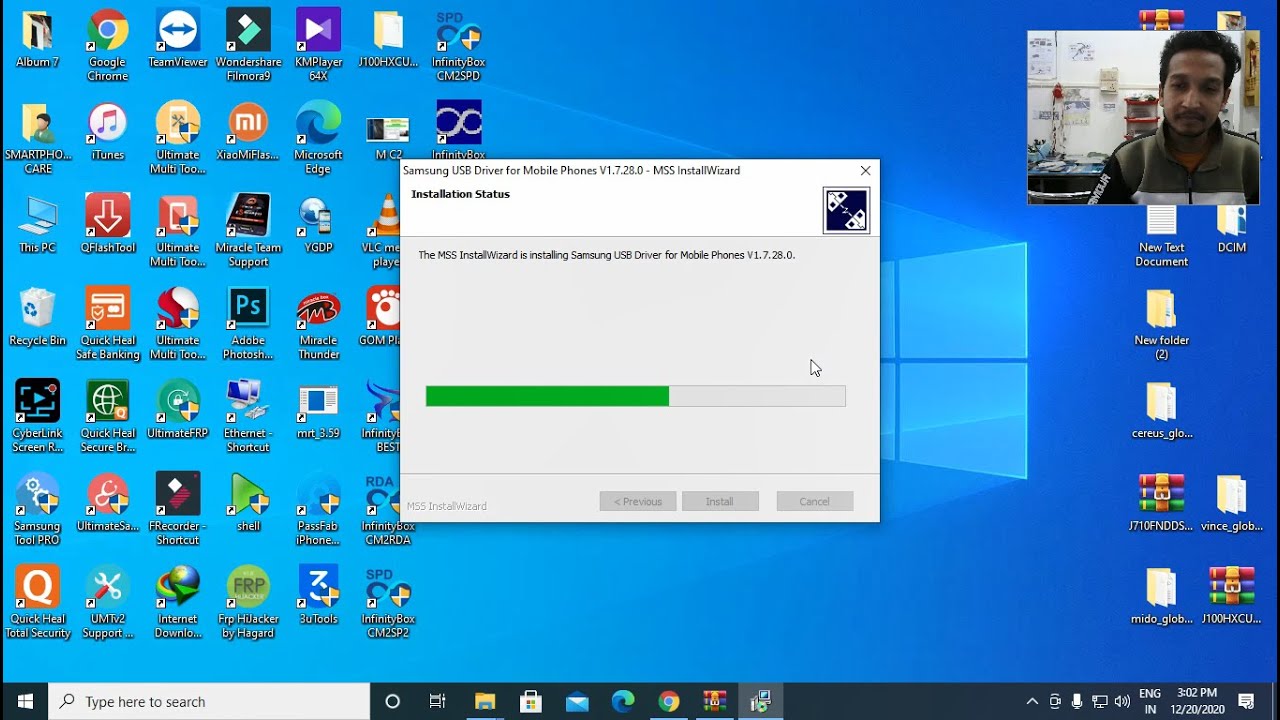Open the notification center icon
Image resolution: width=1280 pixels, height=720 pixels.
point(1246,701)
